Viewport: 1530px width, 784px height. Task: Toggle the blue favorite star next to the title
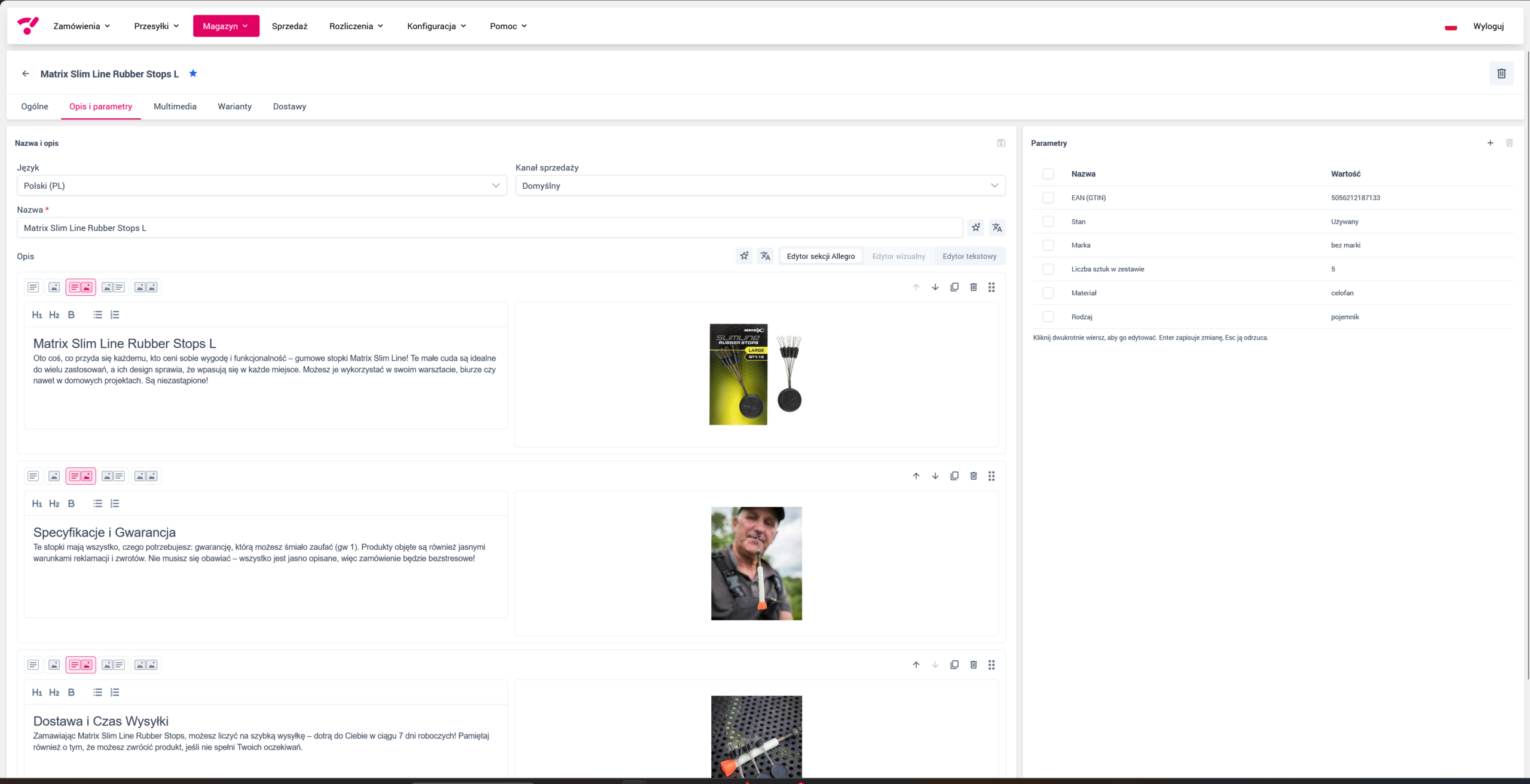click(x=193, y=73)
